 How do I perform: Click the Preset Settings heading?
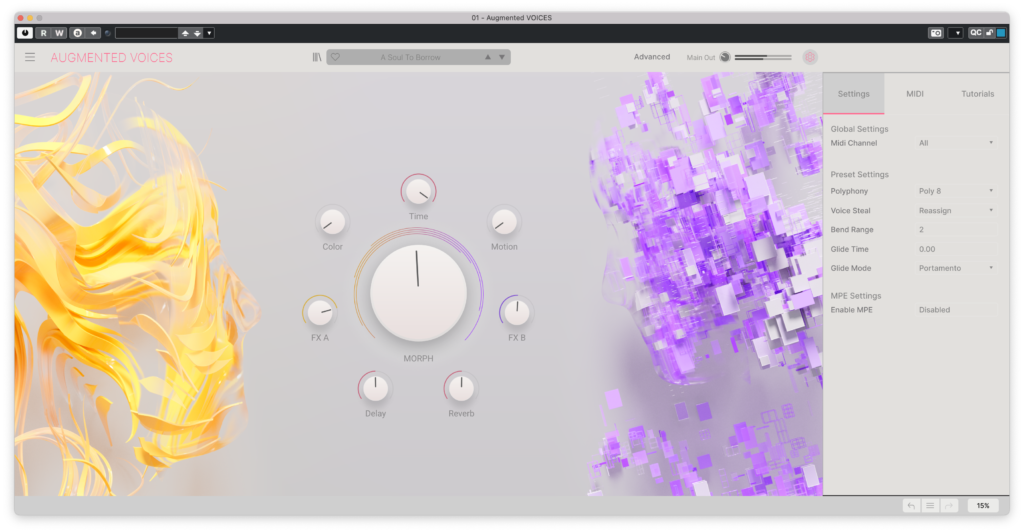pos(859,174)
